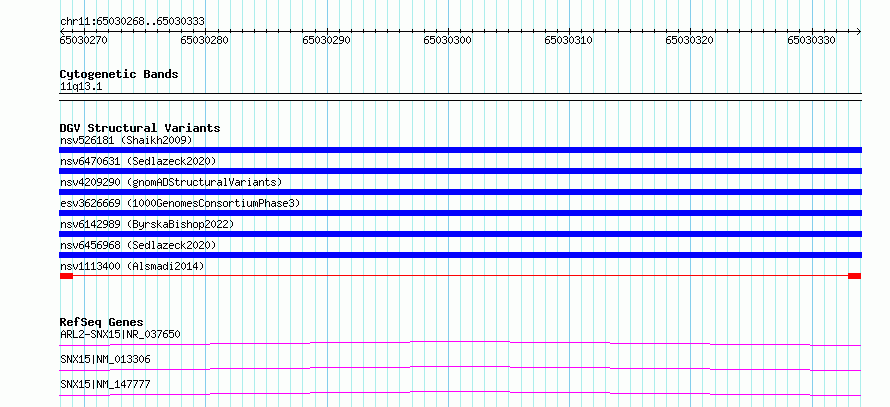
Task: Click the magenta line of SNX15|NM_013306
Action: [460, 368]
